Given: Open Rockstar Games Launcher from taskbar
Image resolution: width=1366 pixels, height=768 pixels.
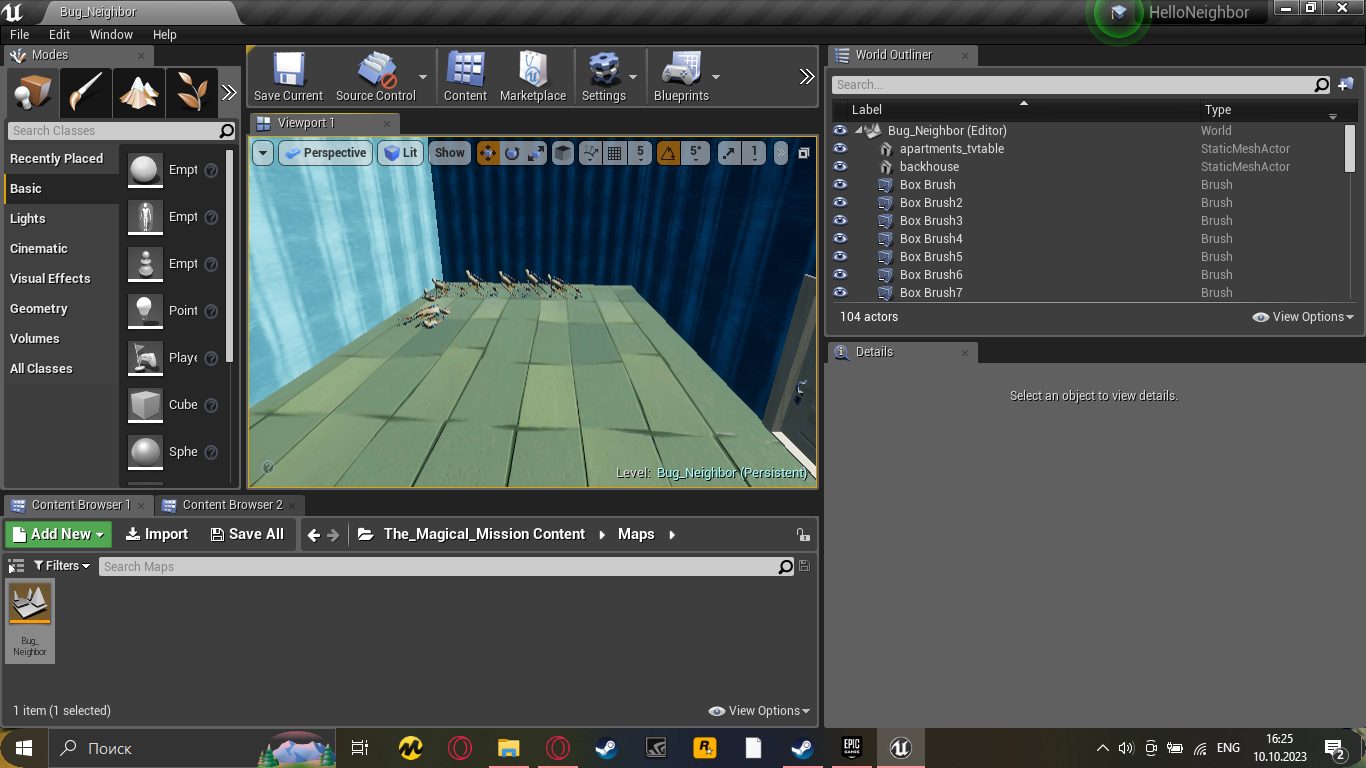Looking at the screenshot, I should pyautogui.click(x=704, y=747).
